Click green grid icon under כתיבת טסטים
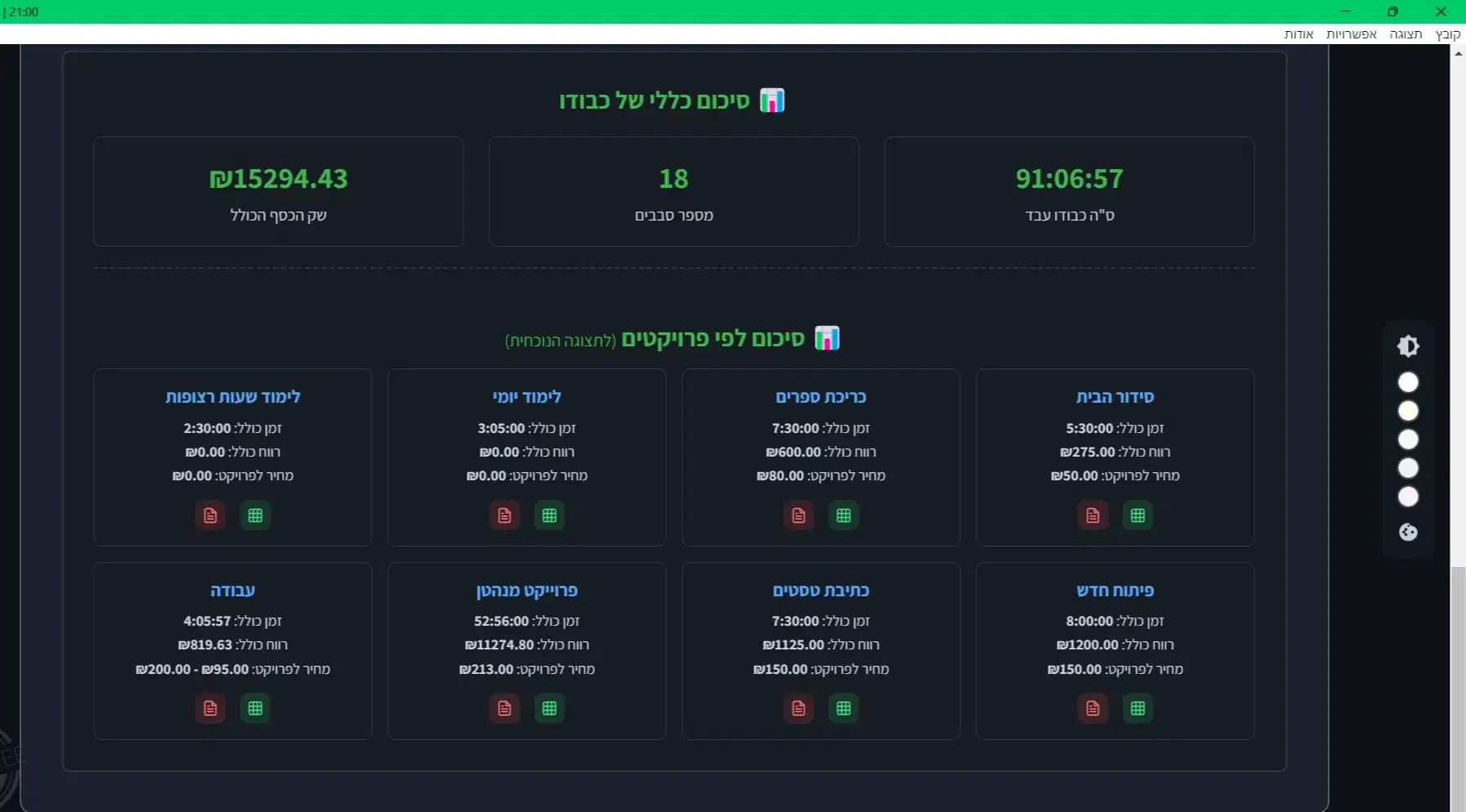1466x812 pixels. click(843, 708)
